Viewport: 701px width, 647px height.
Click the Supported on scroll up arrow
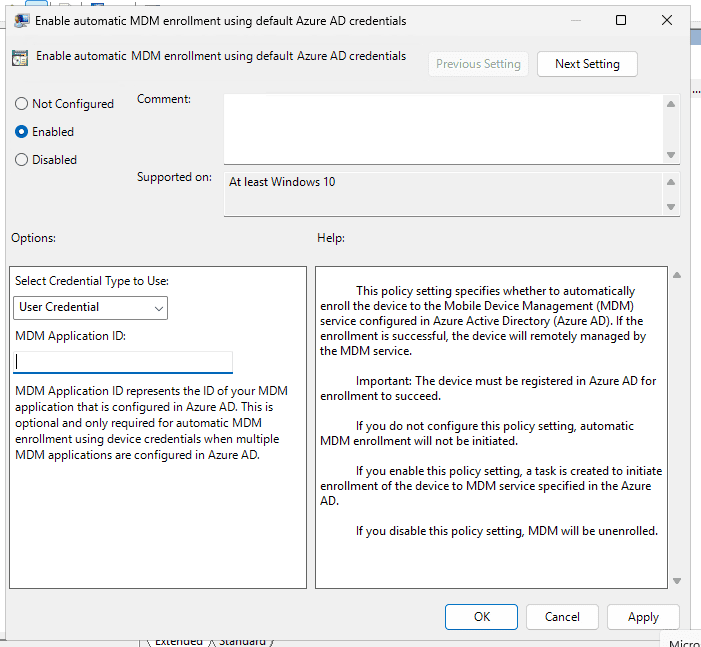(671, 182)
